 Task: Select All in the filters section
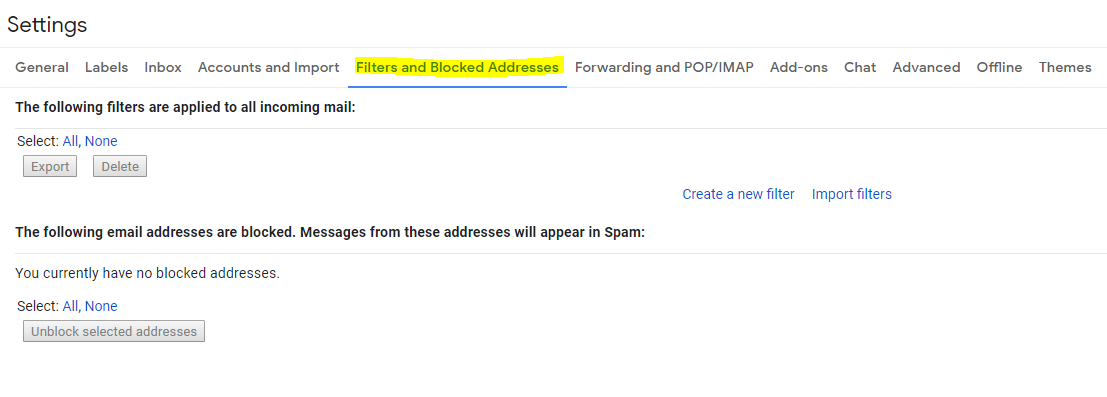[x=70, y=141]
